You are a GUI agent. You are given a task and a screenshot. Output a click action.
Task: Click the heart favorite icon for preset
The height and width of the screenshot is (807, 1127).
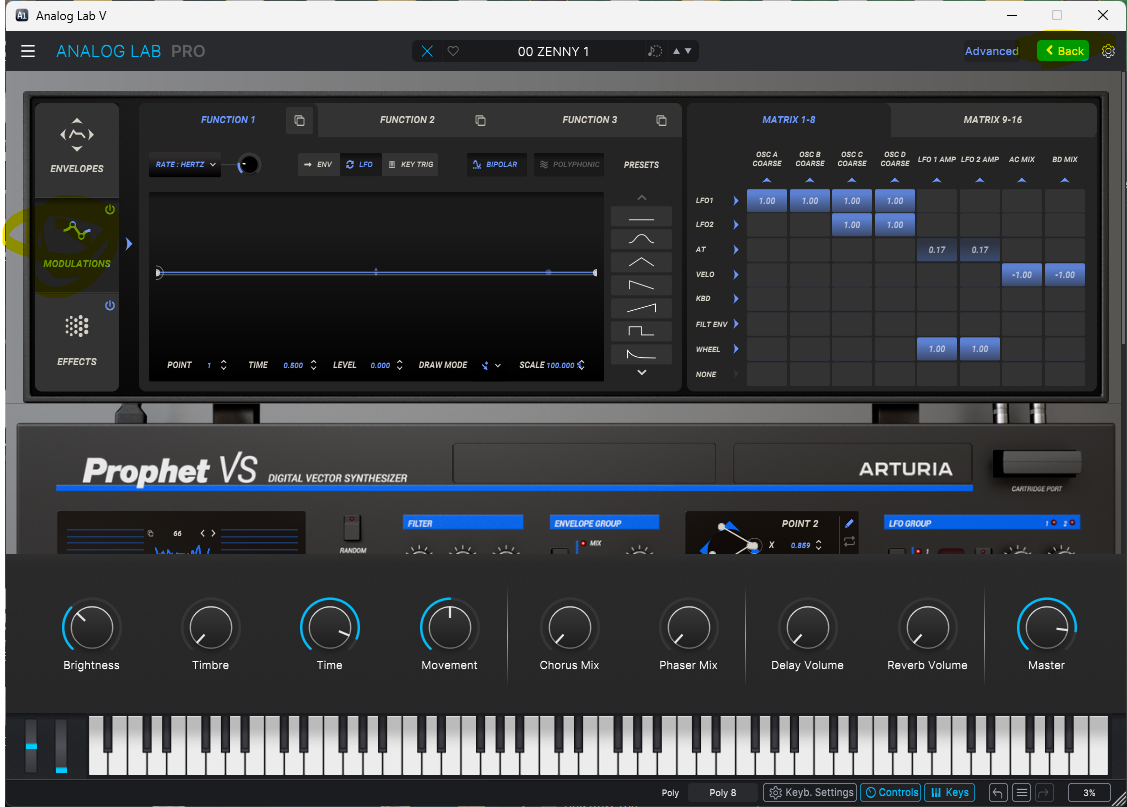(x=453, y=51)
